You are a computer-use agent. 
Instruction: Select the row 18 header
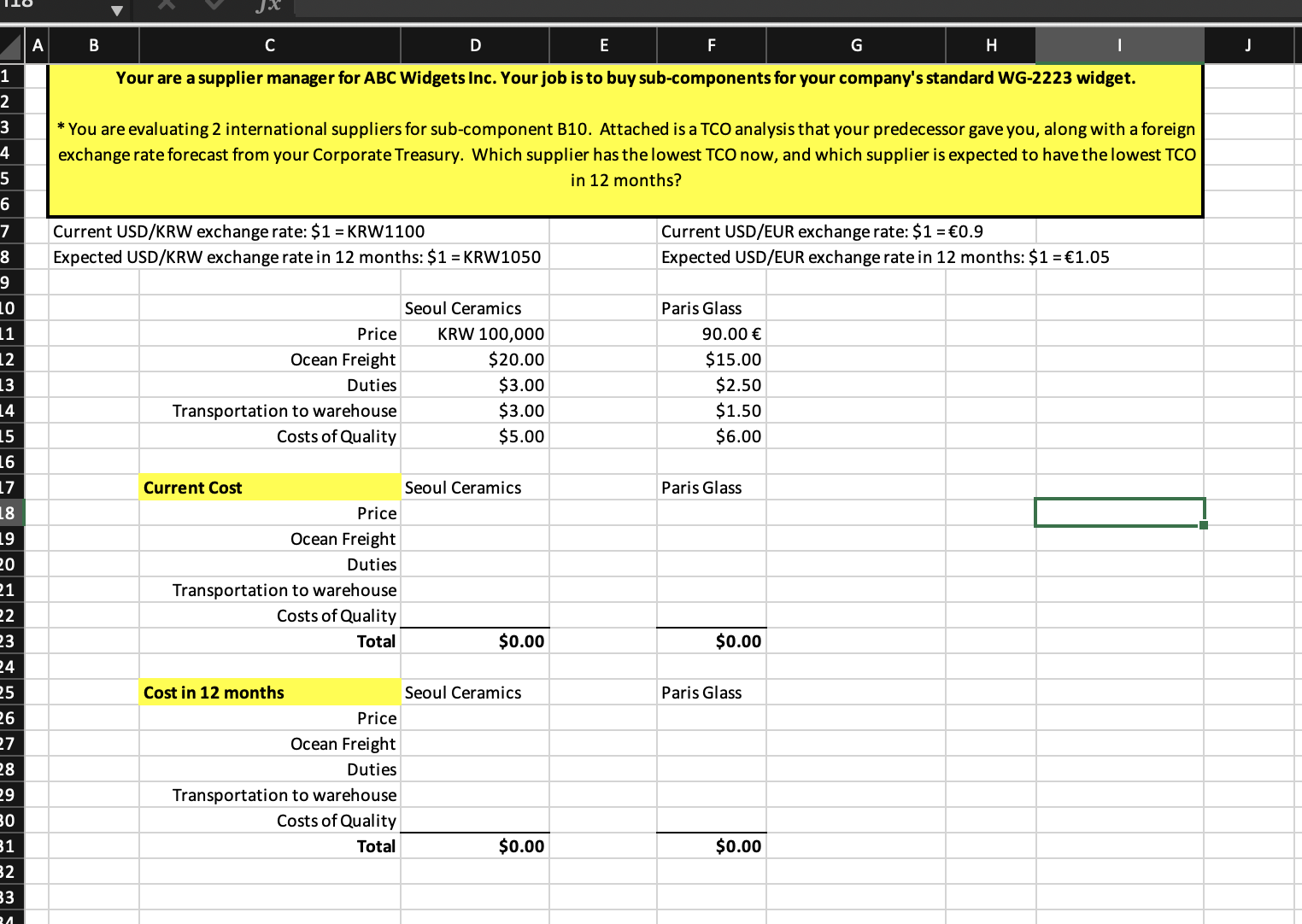(x=11, y=513)
